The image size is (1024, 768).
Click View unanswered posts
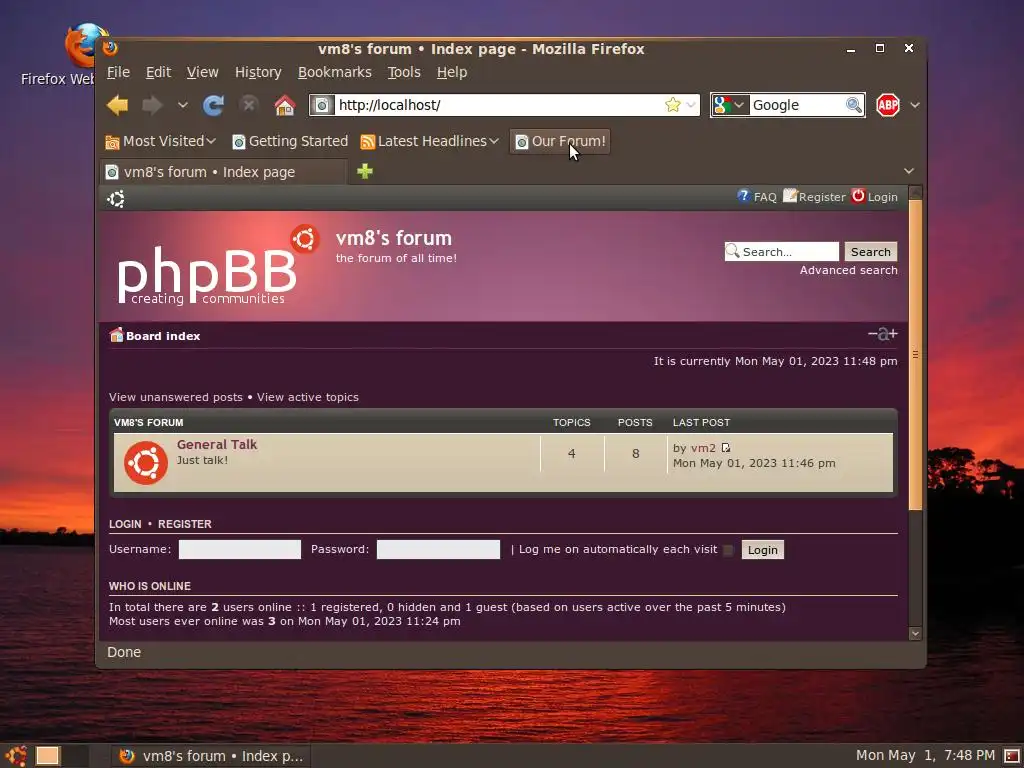(x=176, y=397)
